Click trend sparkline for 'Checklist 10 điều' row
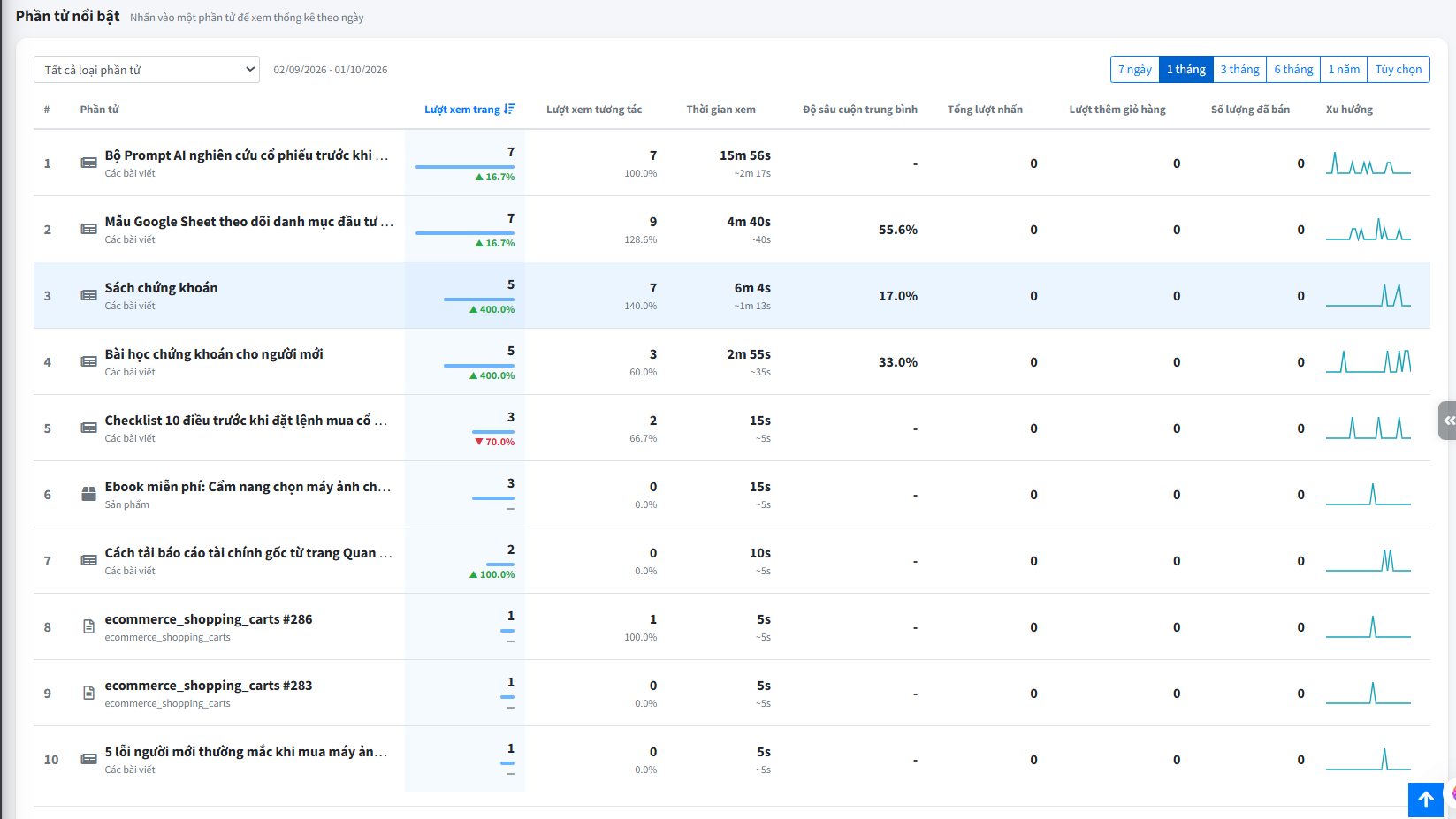 (1368, 428)
